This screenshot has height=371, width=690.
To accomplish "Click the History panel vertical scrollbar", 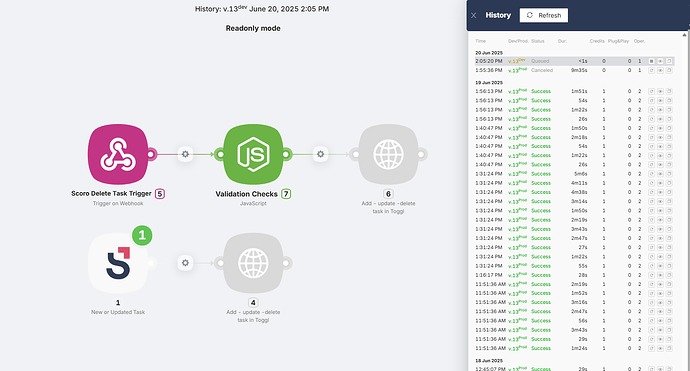I will pos(684,201).
